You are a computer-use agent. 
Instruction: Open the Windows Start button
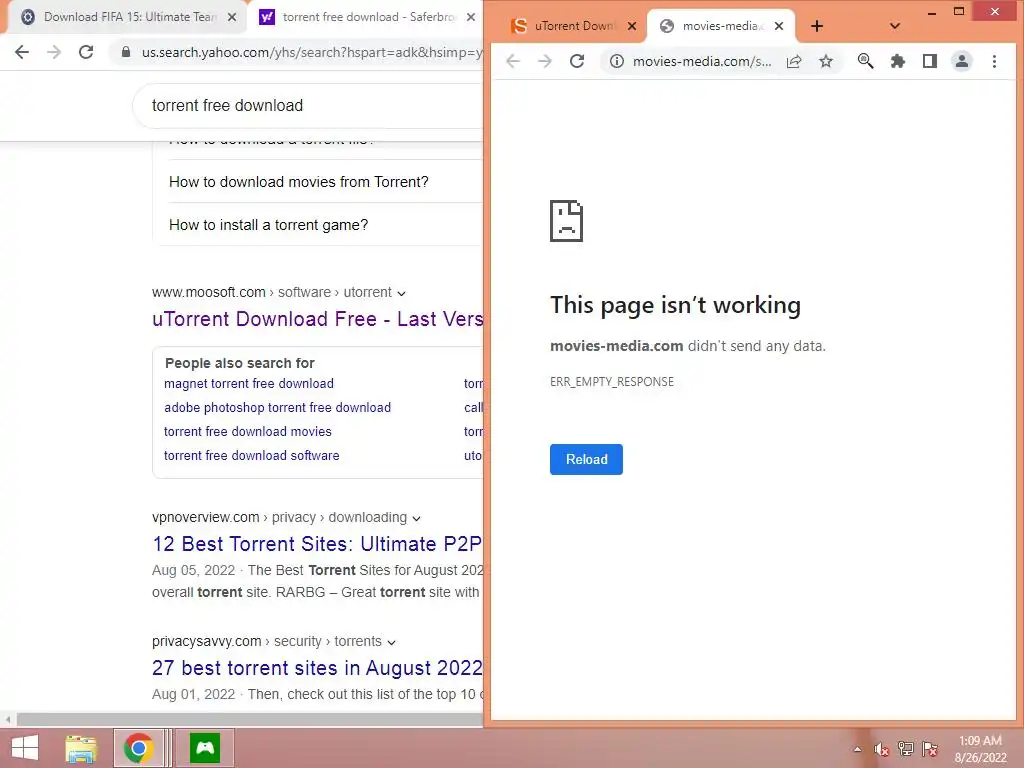pos(25,748)
